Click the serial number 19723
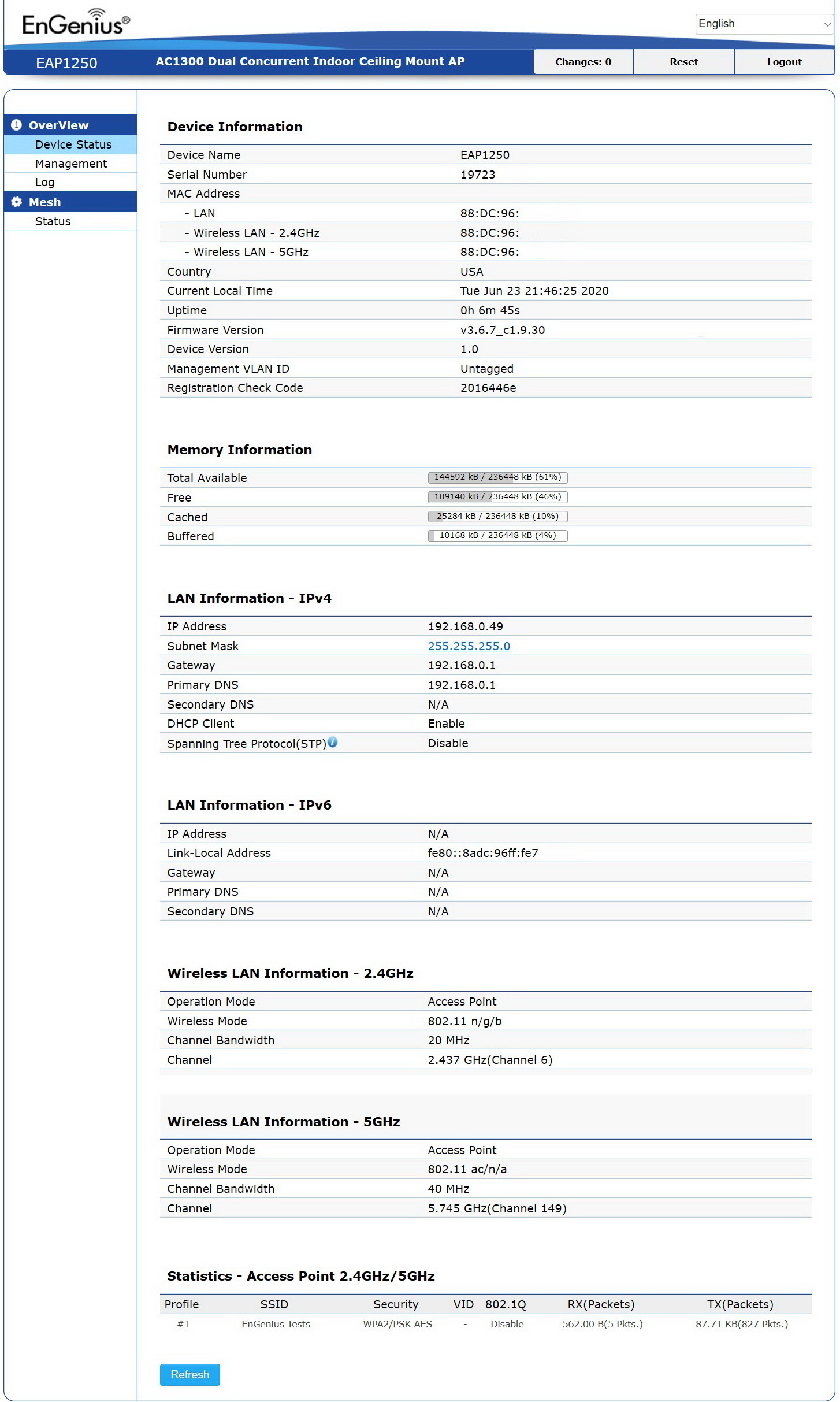Screen dimensions: 840x1402 [x=478, y=175]
